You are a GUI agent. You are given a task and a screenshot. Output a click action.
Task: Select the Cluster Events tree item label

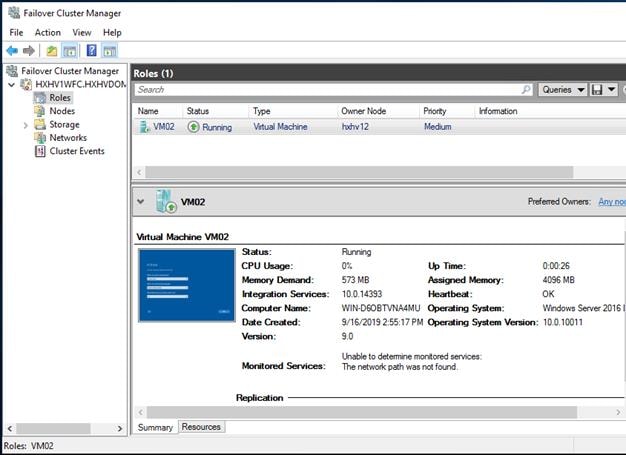point(77,151)
